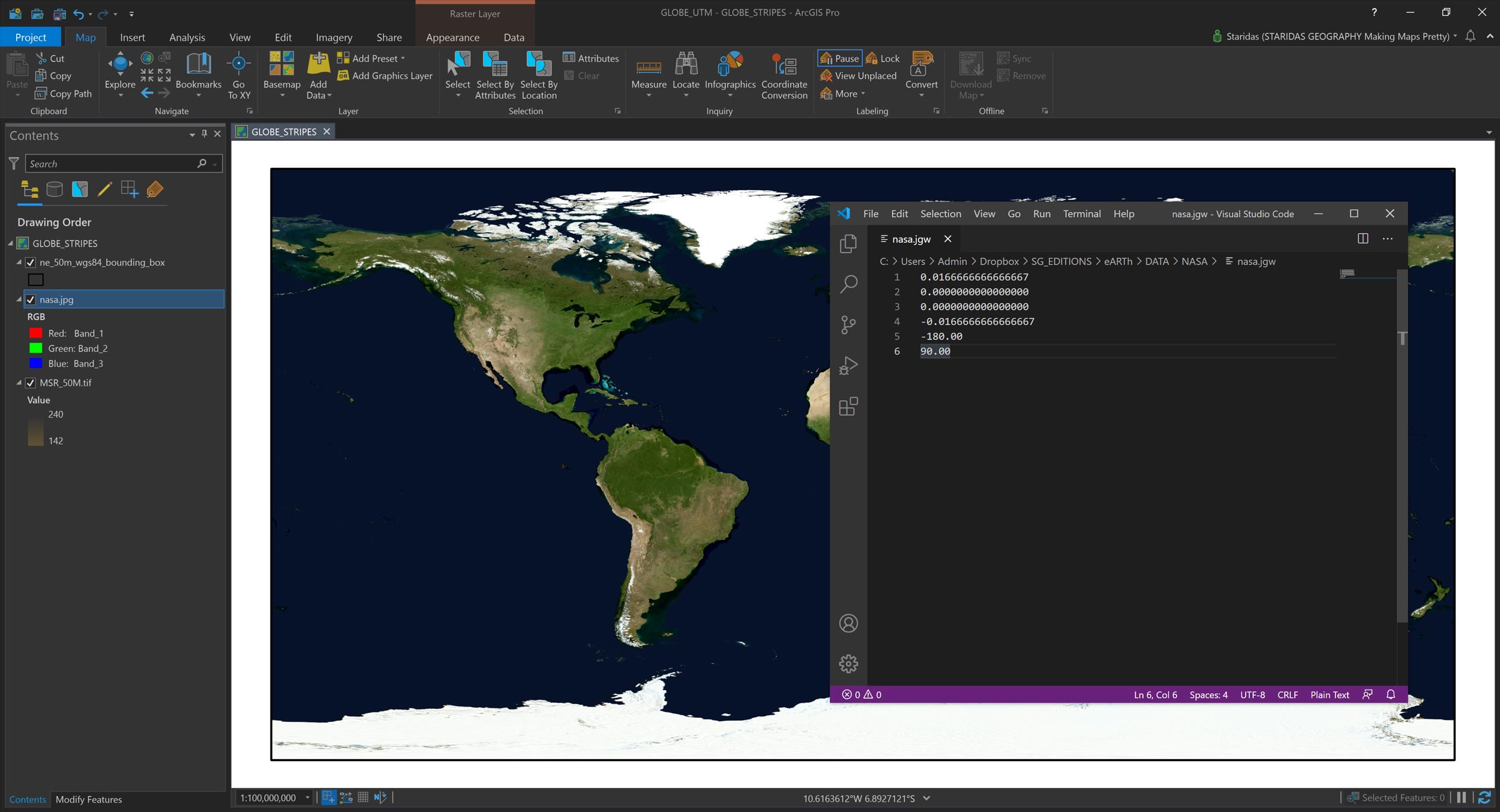
Task: Click the Add Graphics Layer button
Action: [385, 76]
